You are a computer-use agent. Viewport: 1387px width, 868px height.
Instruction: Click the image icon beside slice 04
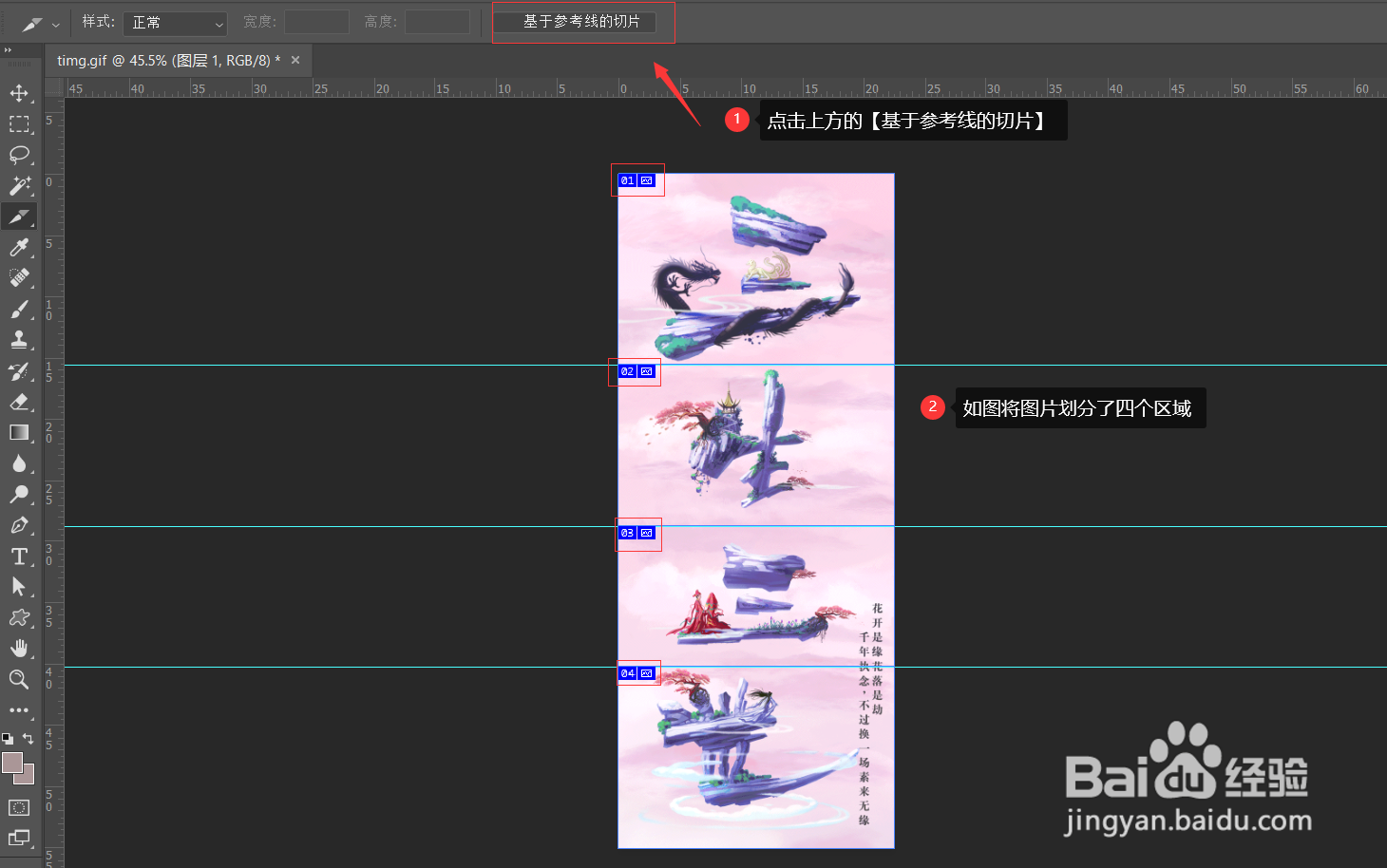point(647,673)
